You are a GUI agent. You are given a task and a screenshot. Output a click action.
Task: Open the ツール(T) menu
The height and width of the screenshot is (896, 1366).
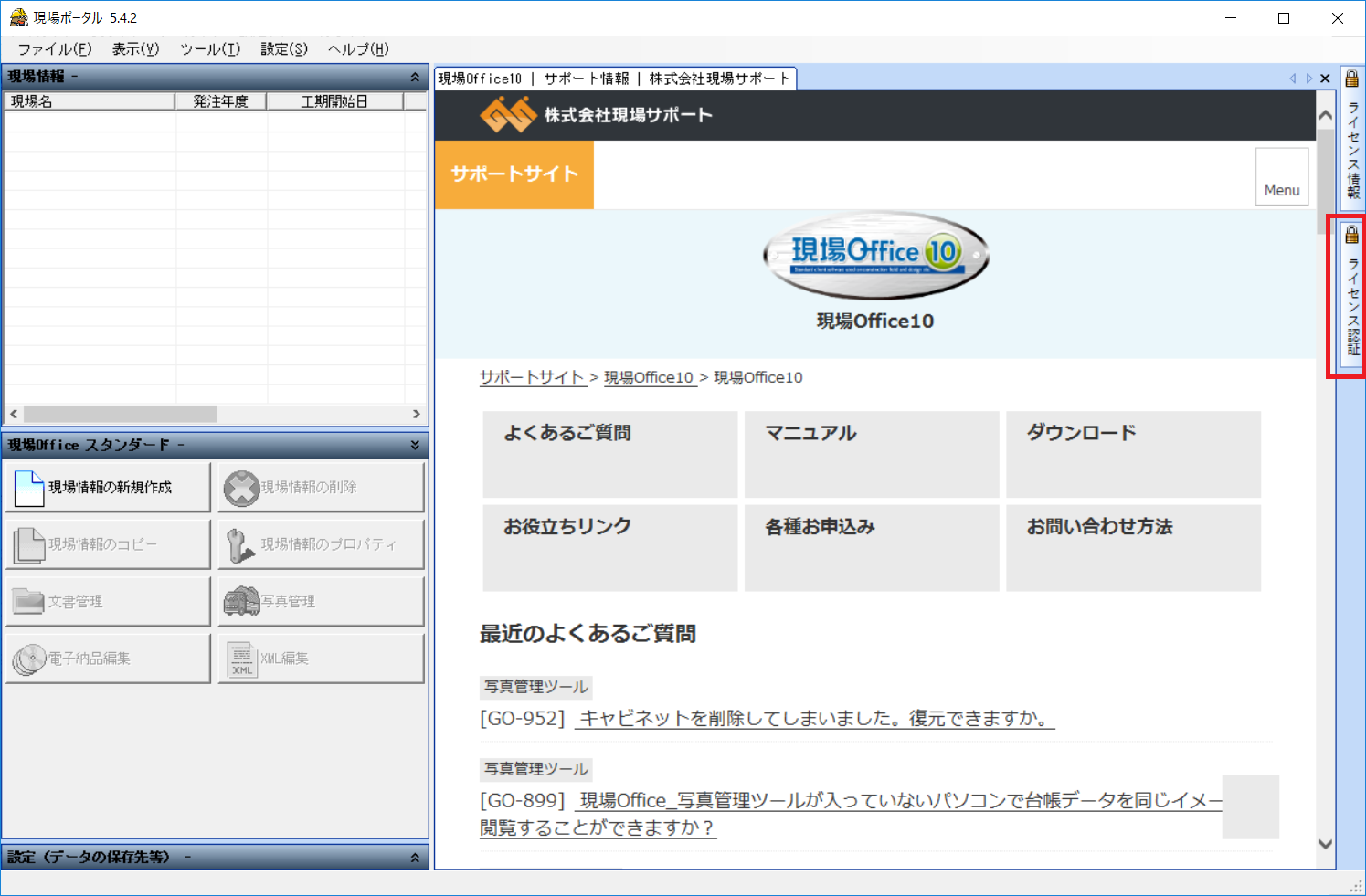pos(210,49)
